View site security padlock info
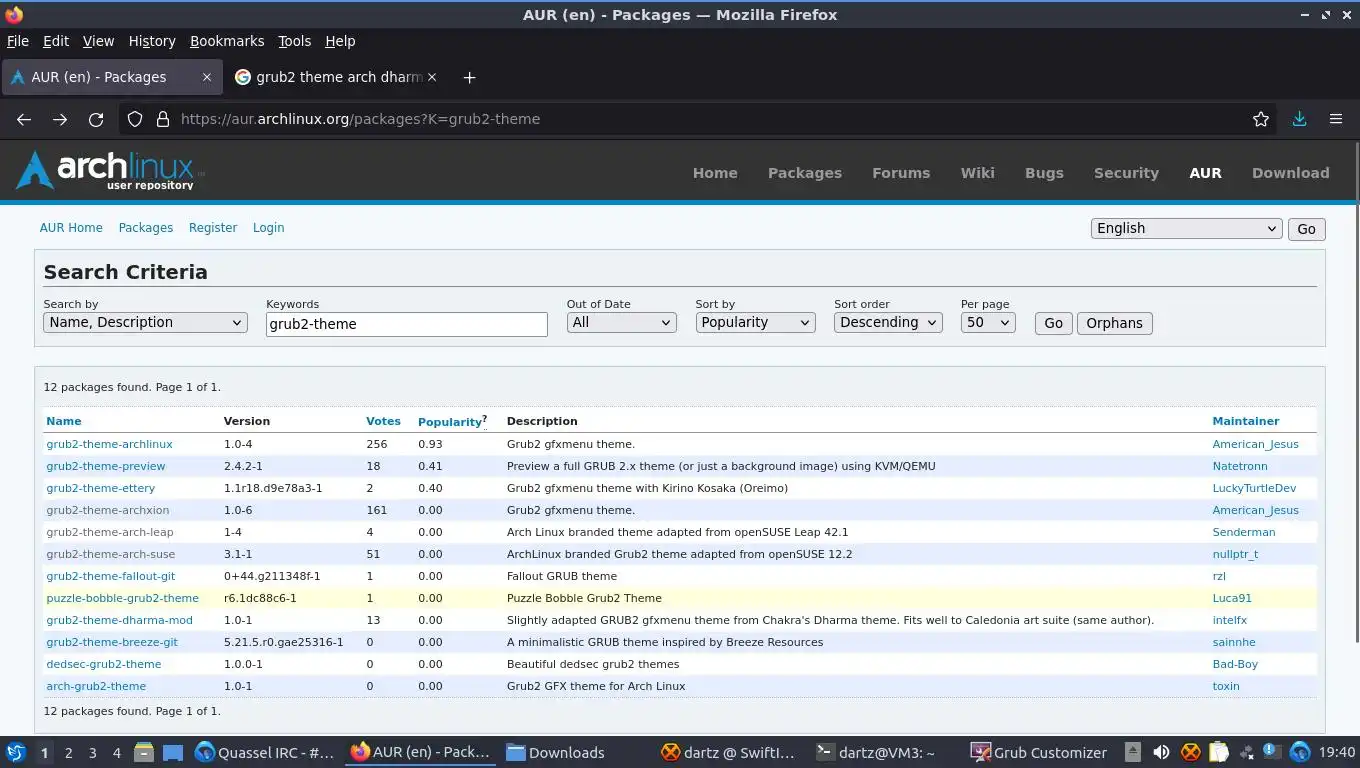The image size is (1360, 768). coord(163,119)
